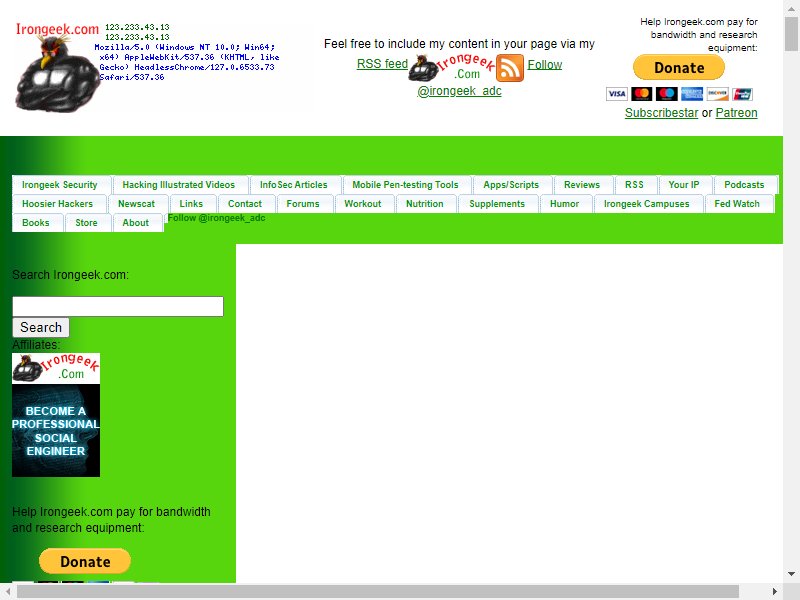
Task: Switch to the Reviews tab
Action: pos(582,185)
